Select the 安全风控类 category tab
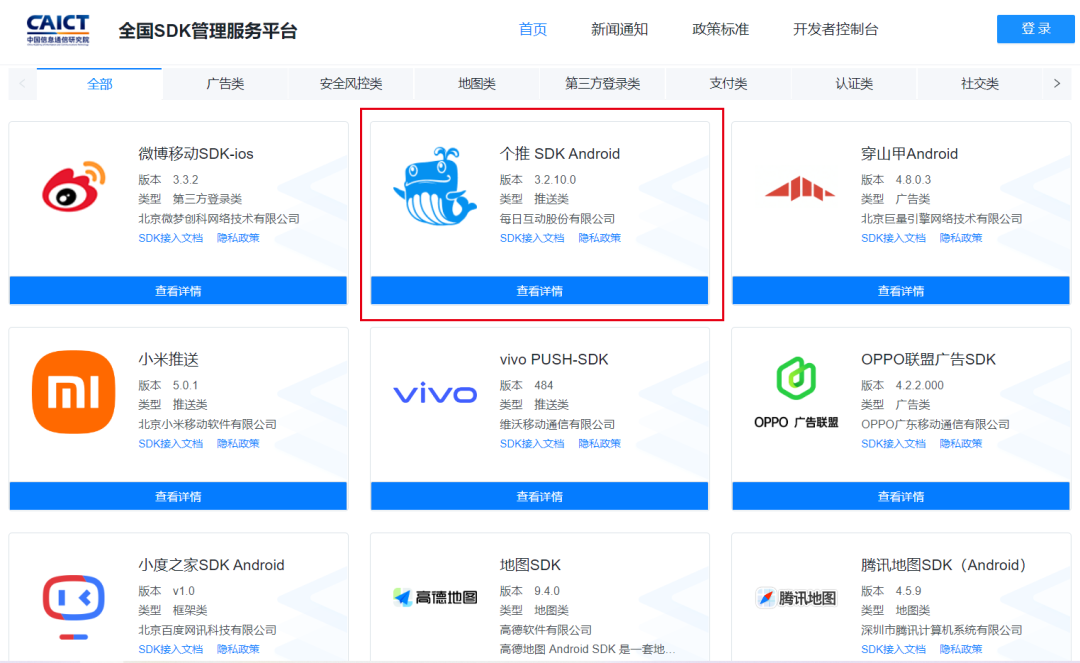 coord(351,84)
